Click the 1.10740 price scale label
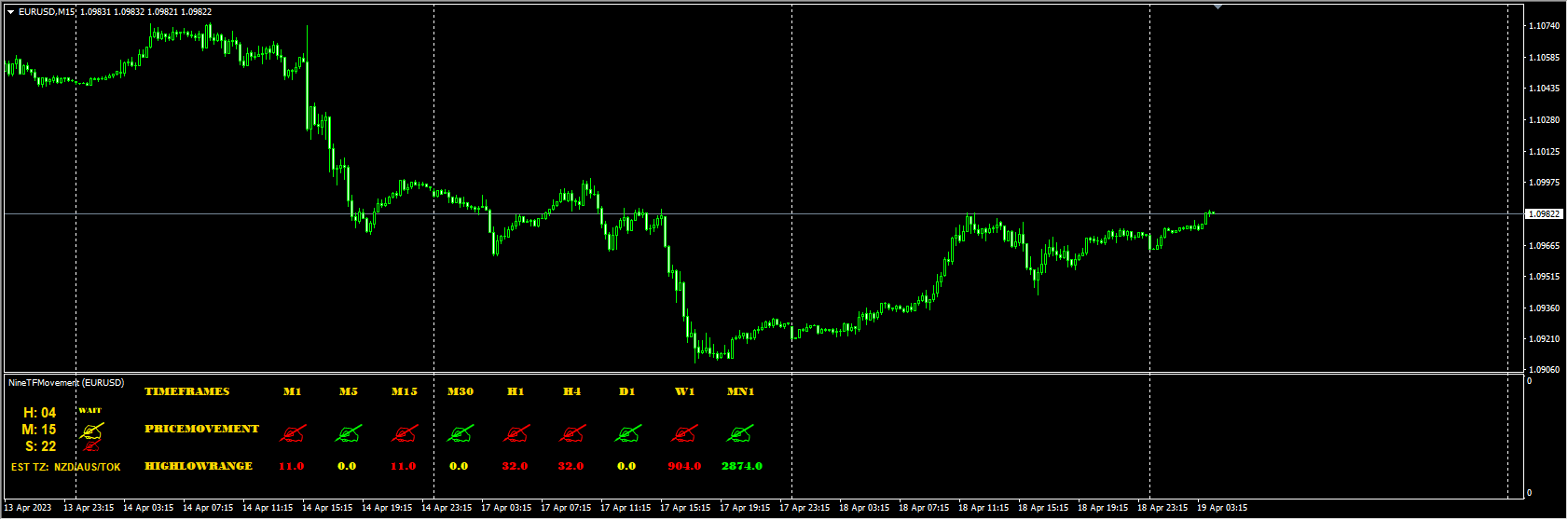The image size is (1568, 520). pyautogui.click(x=1545, y=26)
